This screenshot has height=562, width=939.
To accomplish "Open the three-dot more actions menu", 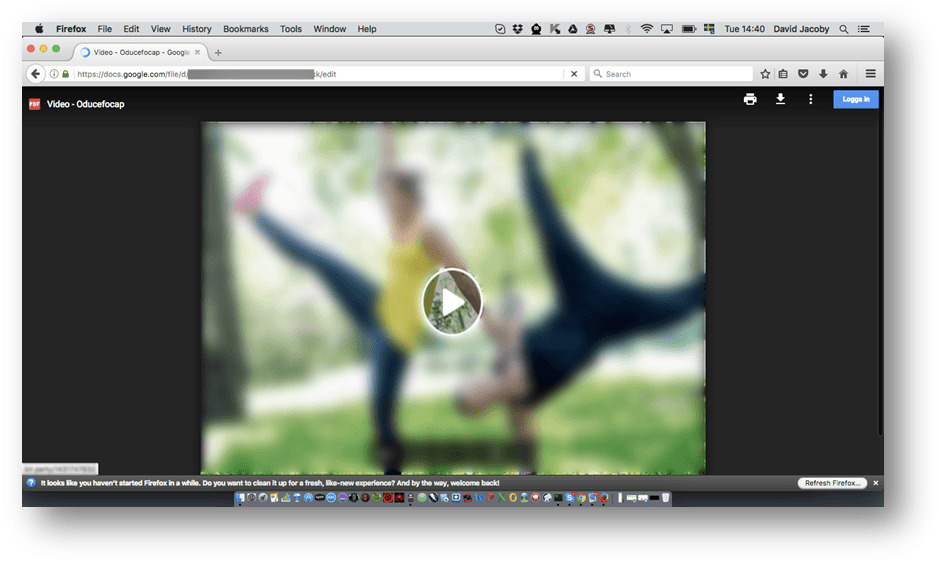I will point(811,99).
